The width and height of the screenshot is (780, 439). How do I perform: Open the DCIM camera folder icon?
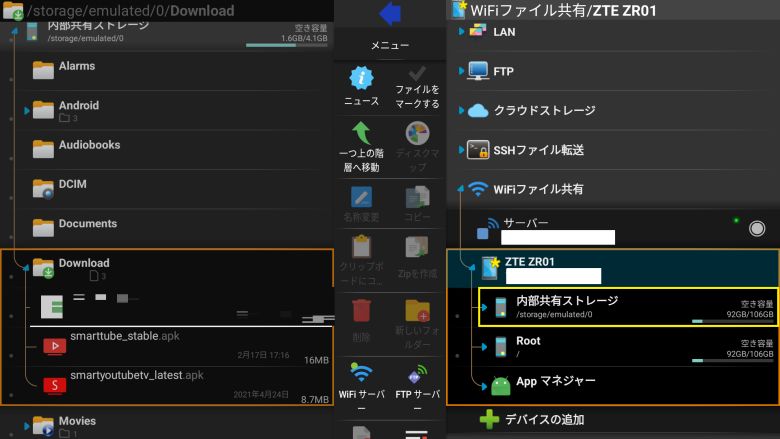point(43,189)
